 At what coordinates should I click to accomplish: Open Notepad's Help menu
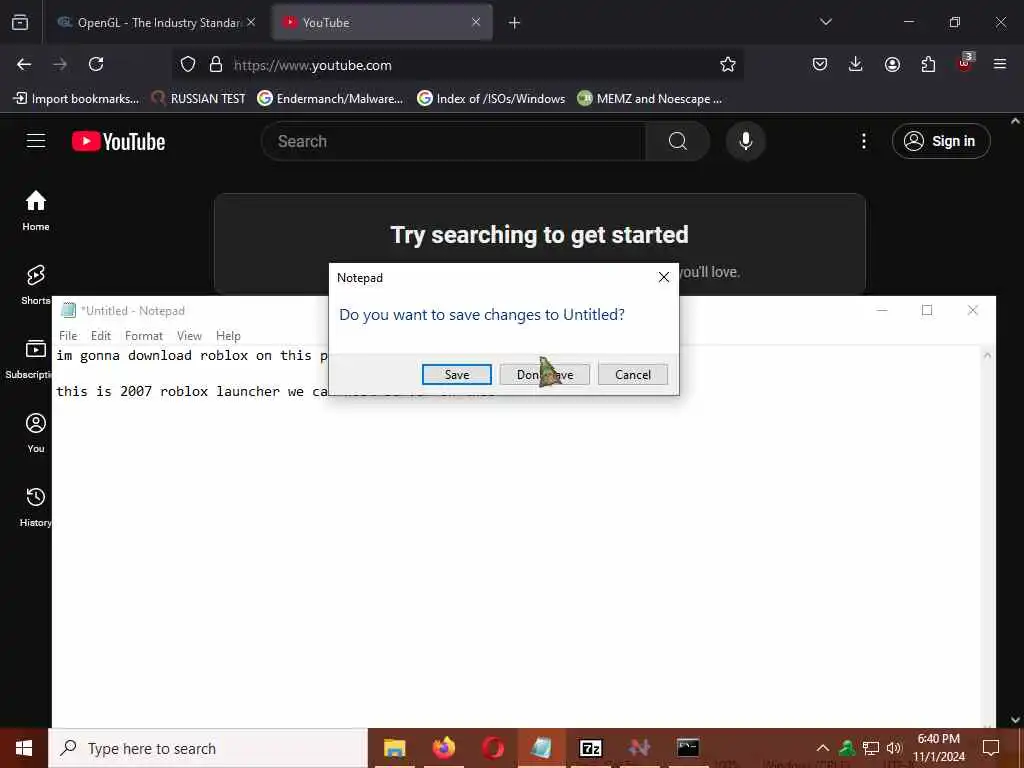click(x=229, y=336)
